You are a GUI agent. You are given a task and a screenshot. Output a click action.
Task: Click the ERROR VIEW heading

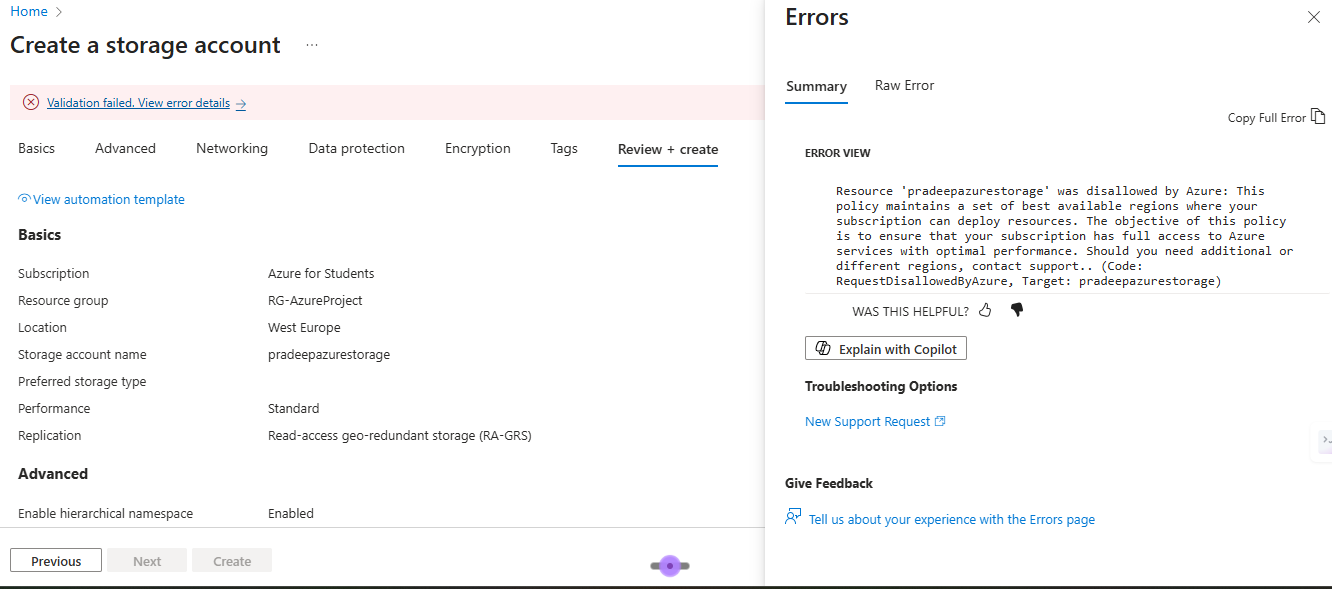pos(838,153)
